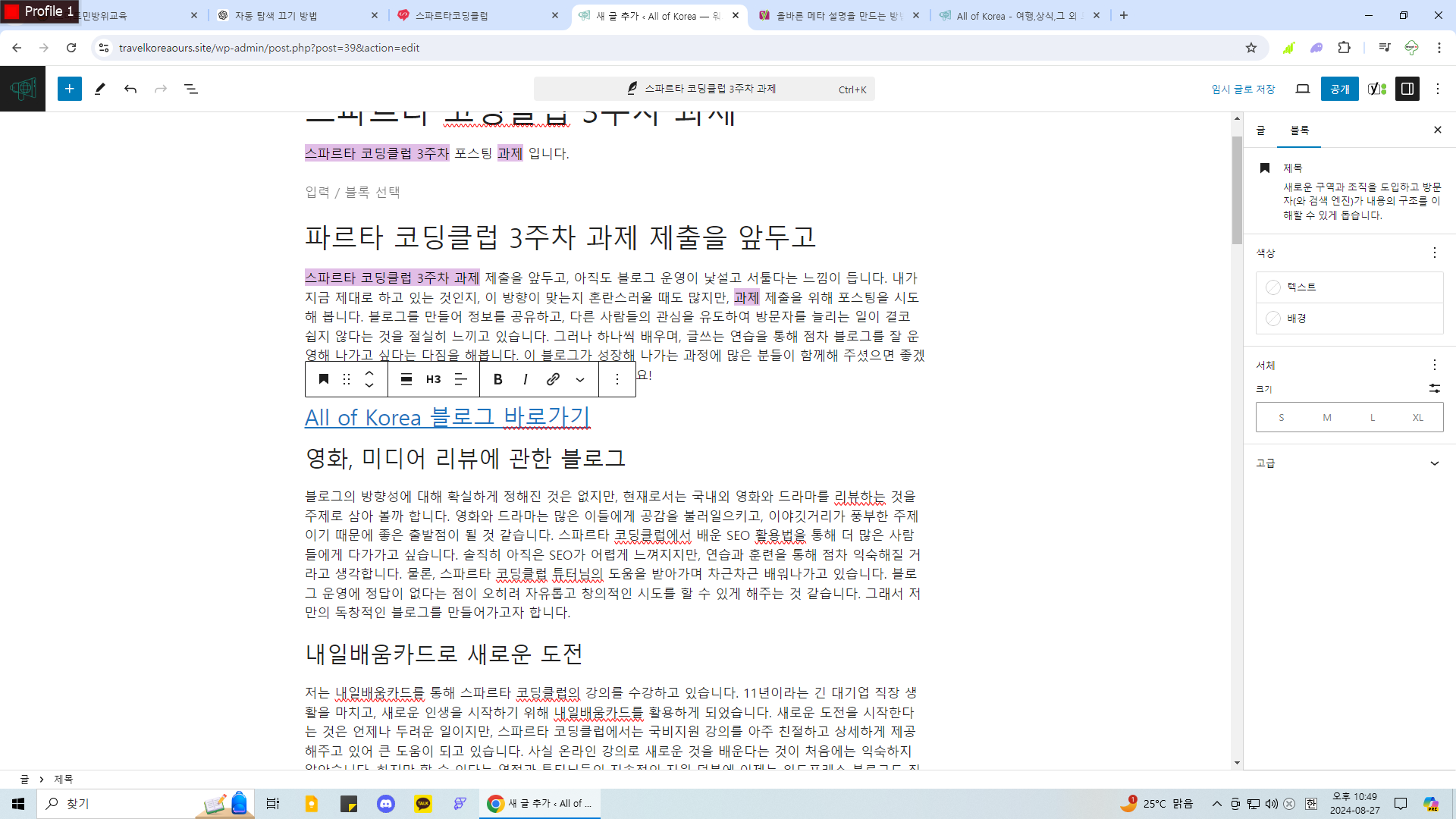Go back in browser history
Viewport: 1456px width, 819px height.
tap(17, 48)
